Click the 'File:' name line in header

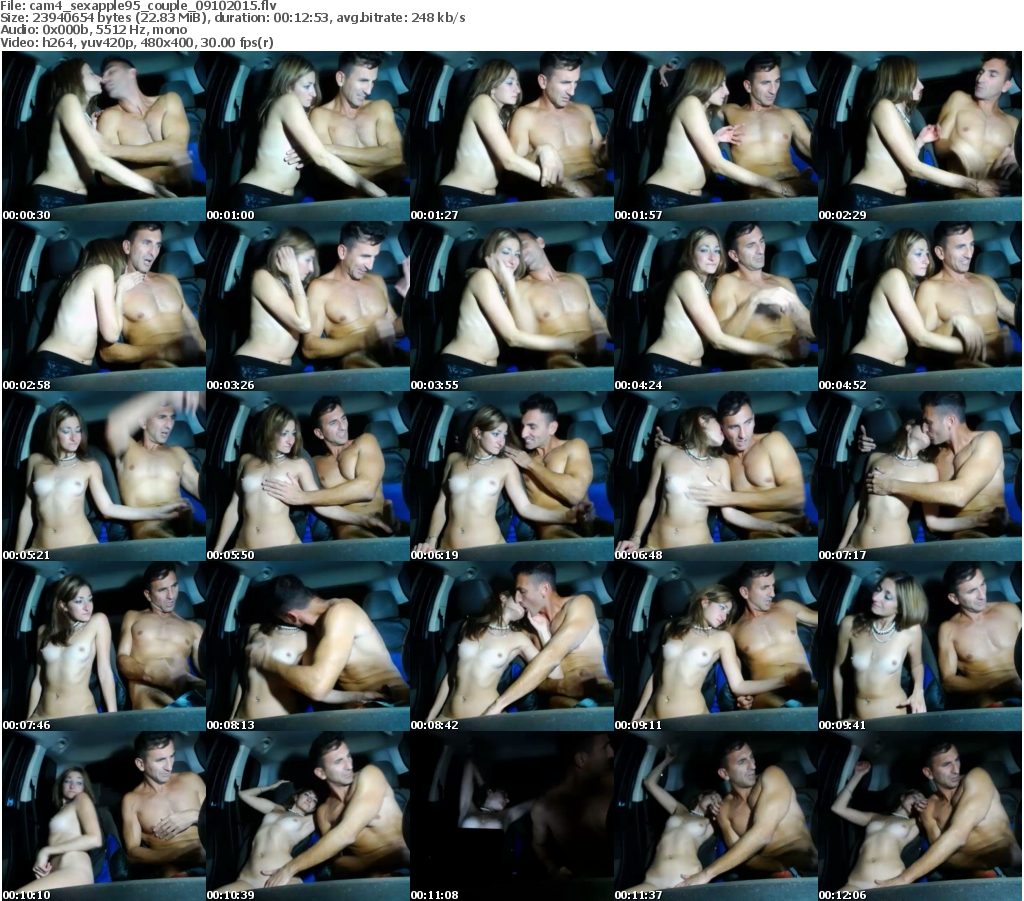138,5
